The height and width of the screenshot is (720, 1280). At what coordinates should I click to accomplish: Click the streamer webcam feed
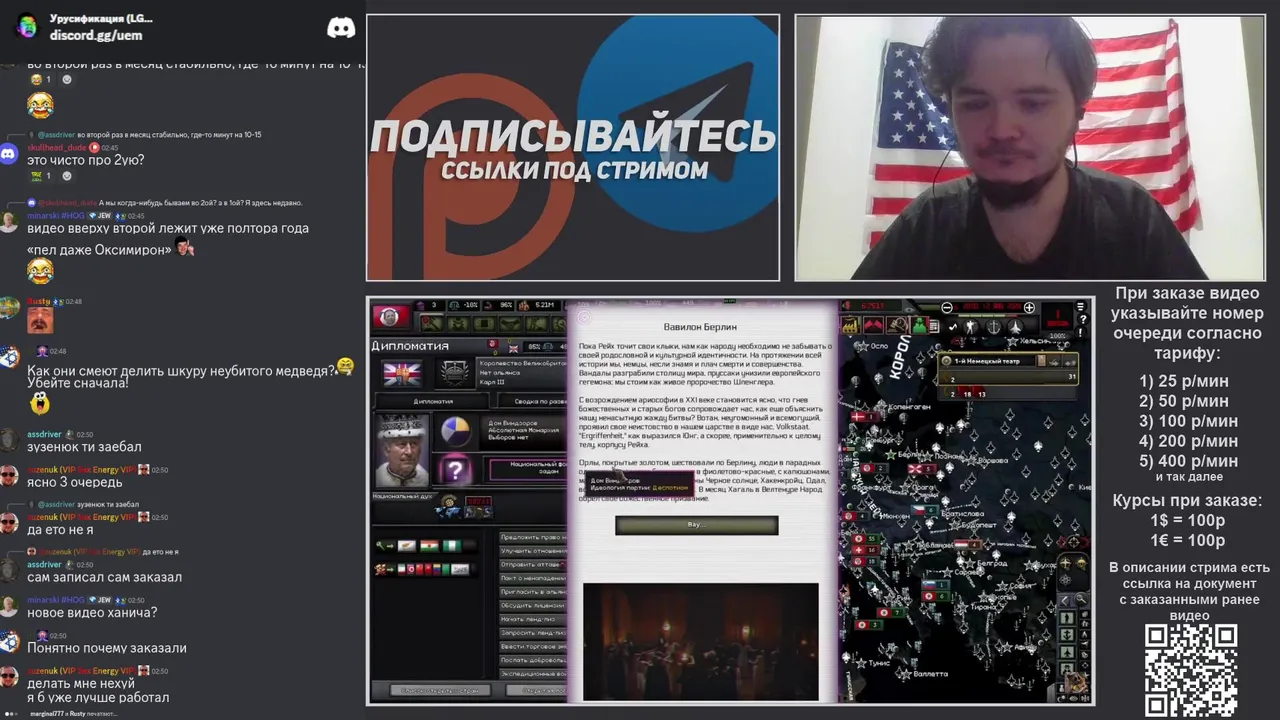click(1029, 148)
